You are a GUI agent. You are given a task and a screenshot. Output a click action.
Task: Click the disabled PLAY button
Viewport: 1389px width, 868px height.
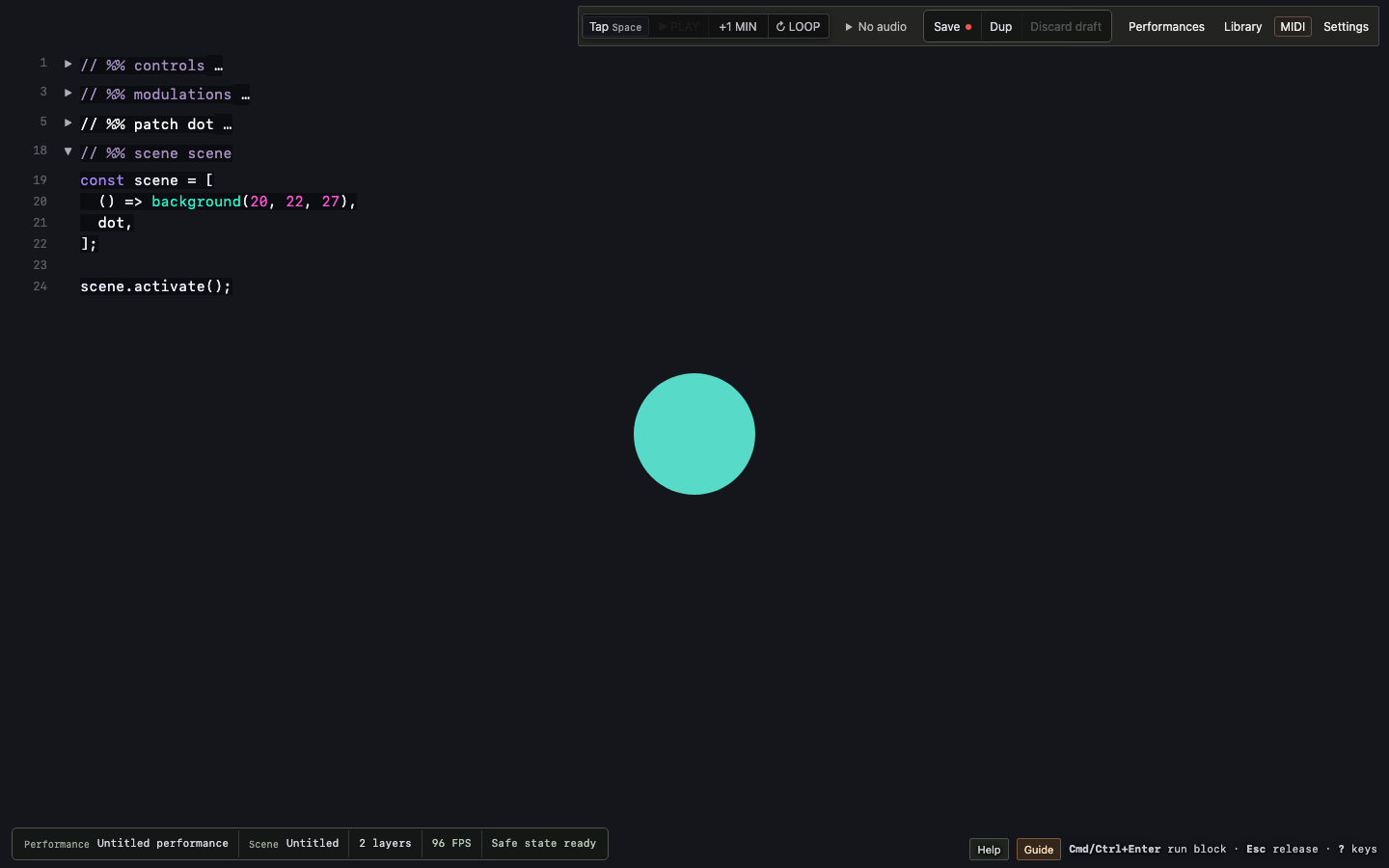coord(678,27)
